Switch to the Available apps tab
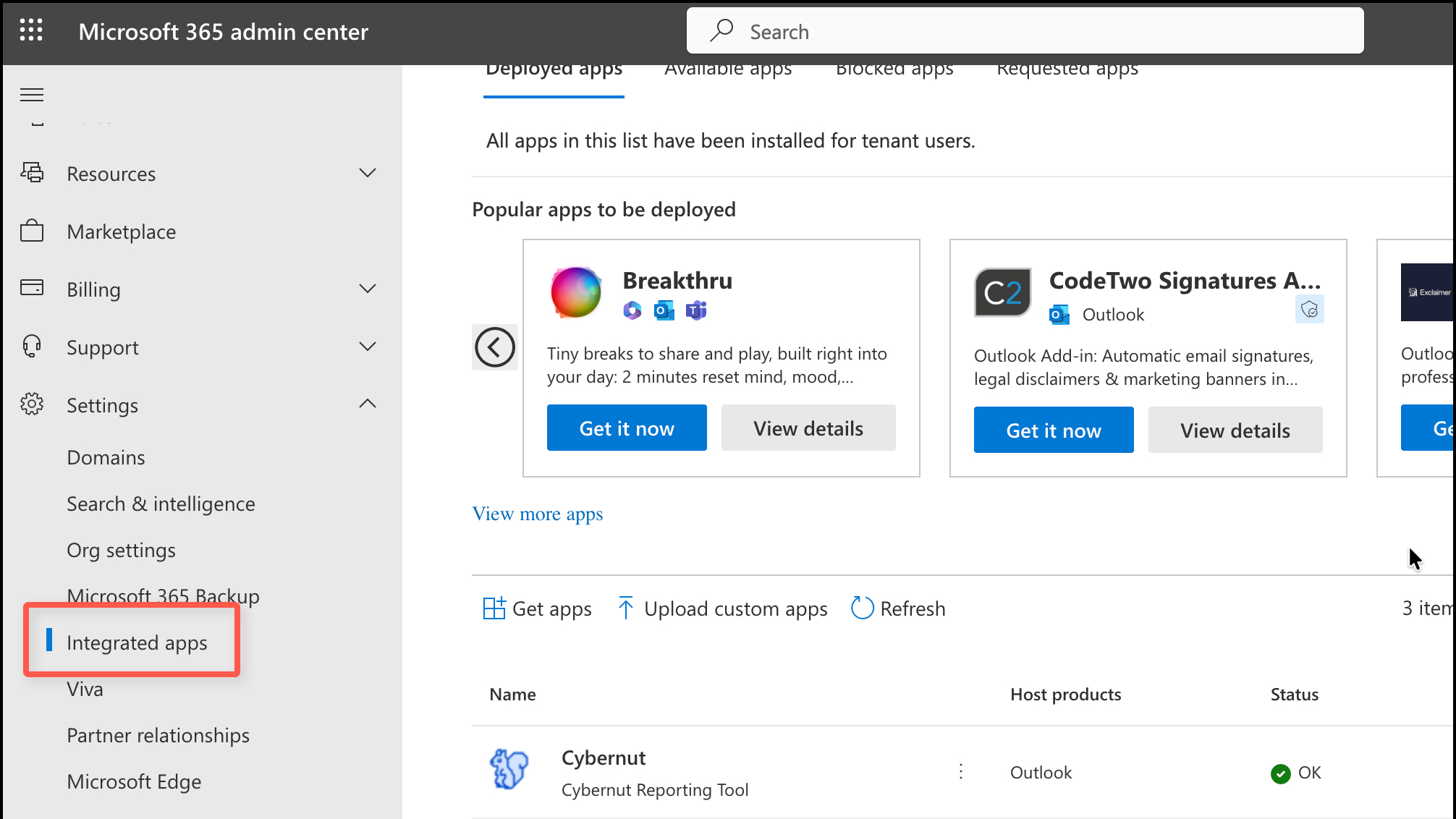1456x819 pixels. (x=728, y=71)
